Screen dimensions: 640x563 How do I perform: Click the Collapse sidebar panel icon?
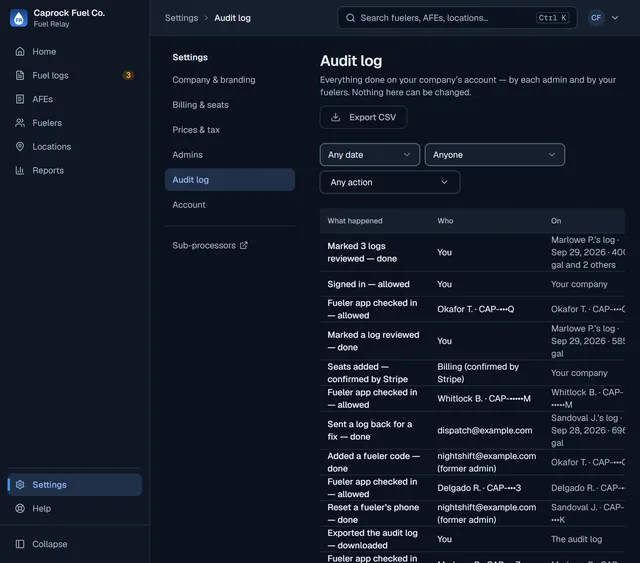click(x=20, y=544)
